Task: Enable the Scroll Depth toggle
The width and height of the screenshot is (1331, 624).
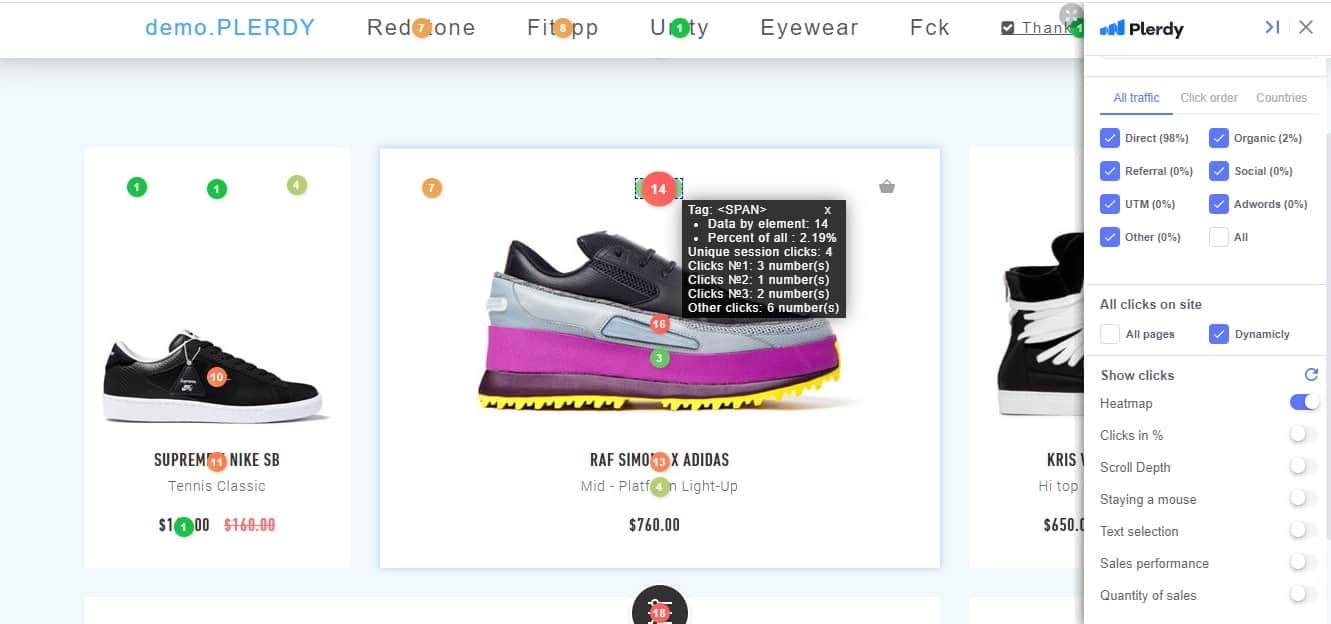Action: tap(1302, 466)
